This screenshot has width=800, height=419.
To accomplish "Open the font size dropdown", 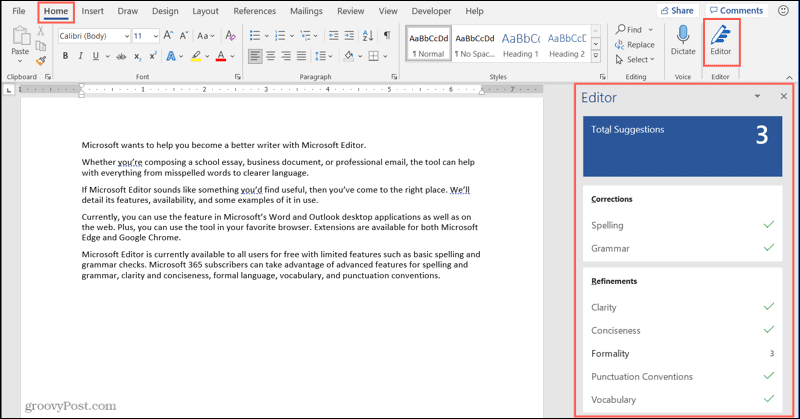I will 155,36.
